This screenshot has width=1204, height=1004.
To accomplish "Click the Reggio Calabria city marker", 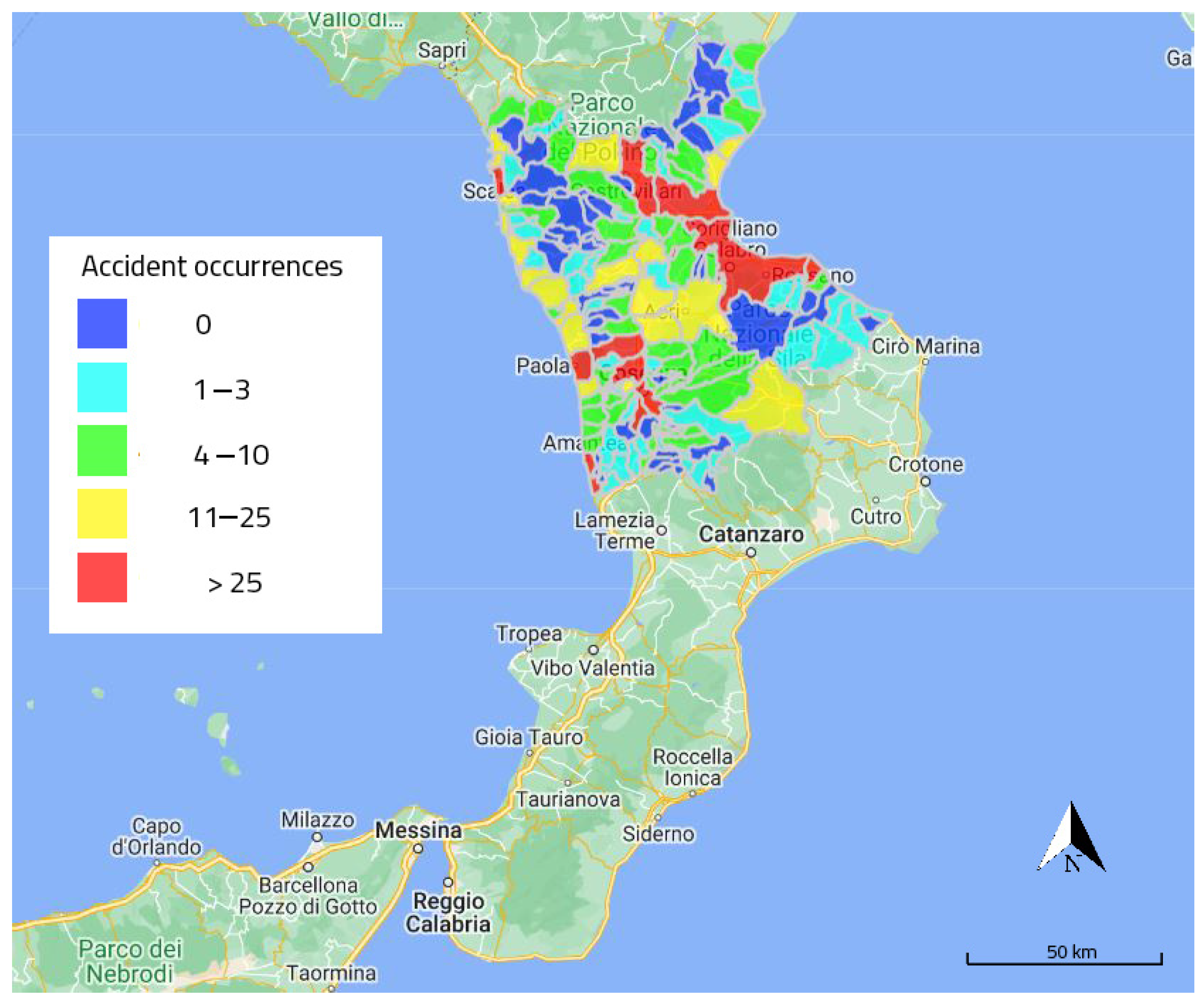I will pyautogui.click(x=448, y=882).
